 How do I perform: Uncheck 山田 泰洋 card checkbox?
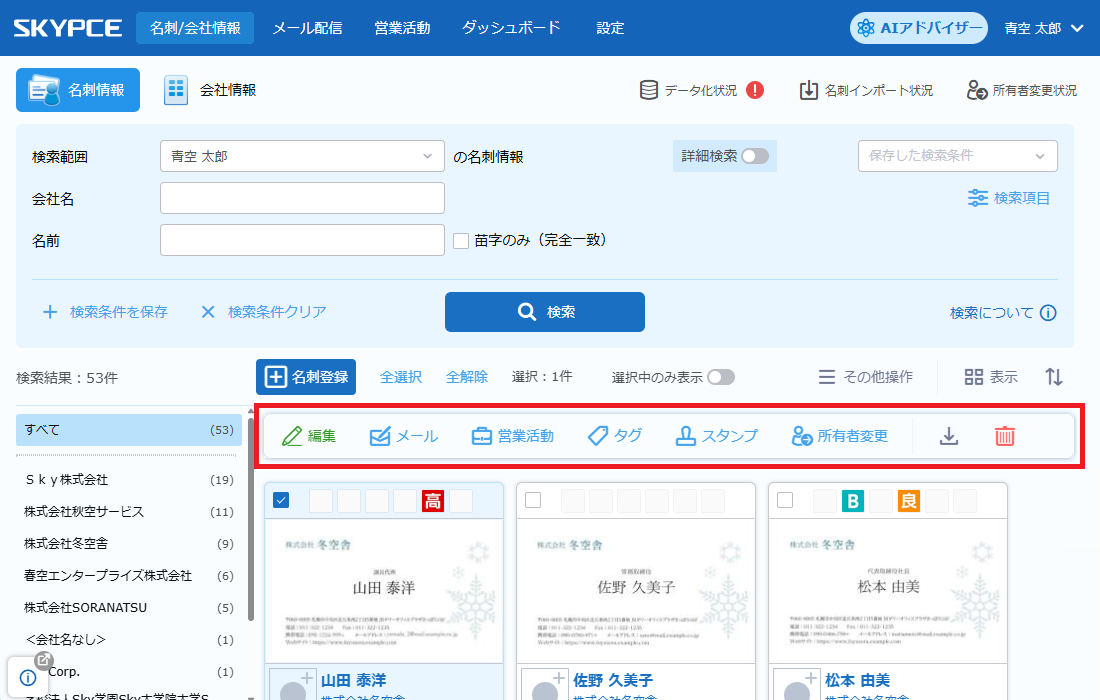281,500
